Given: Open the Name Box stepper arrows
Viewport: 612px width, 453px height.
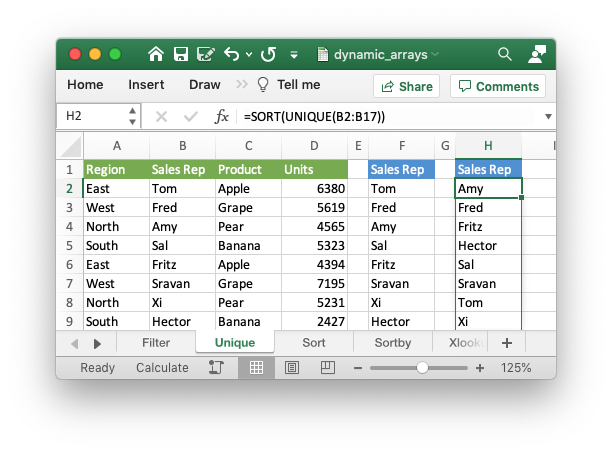Looking at the screenshot, I should point(133,116).
